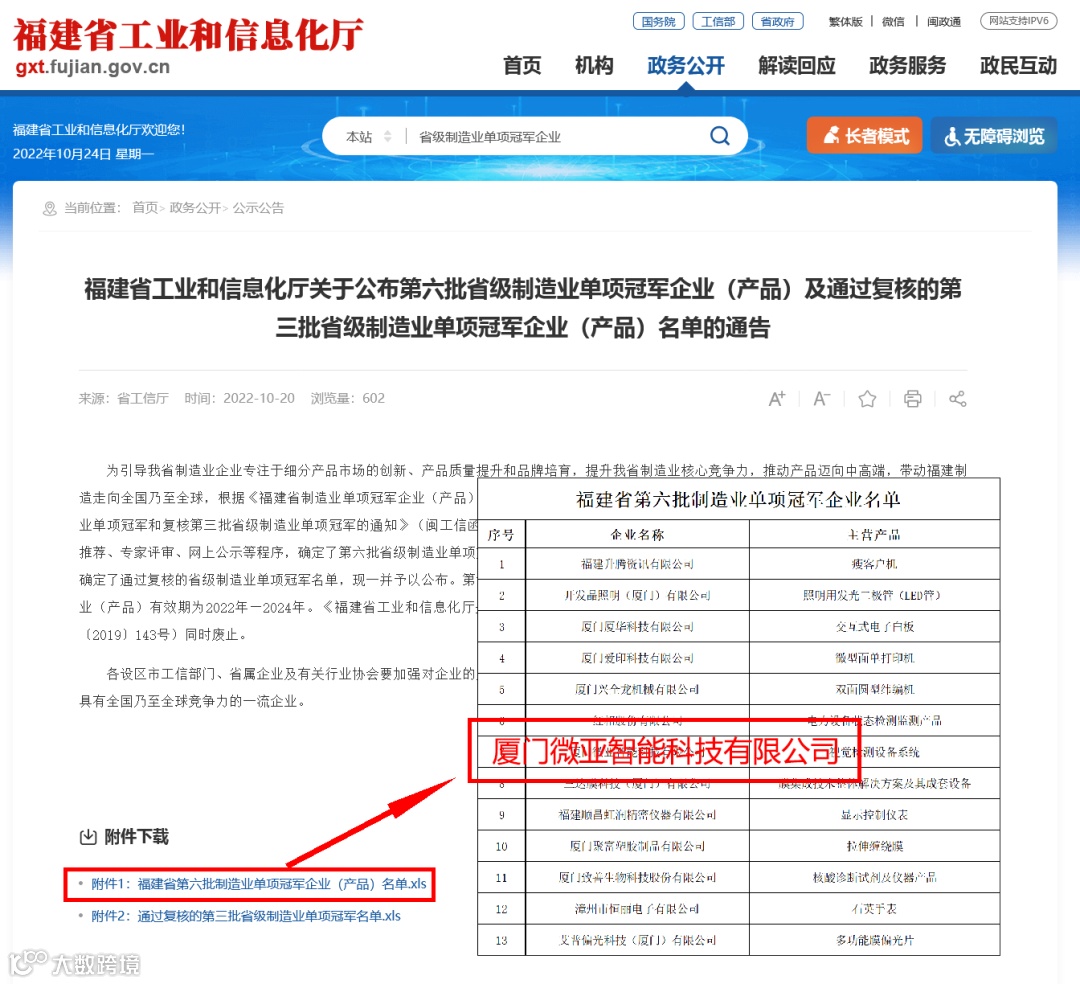Enable 长者模式 elder mode

pos(864,135)
